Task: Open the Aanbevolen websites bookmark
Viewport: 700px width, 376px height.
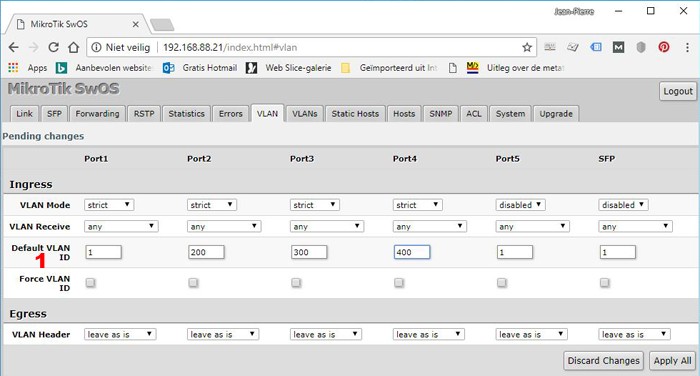Action: (x=104, y=68)
